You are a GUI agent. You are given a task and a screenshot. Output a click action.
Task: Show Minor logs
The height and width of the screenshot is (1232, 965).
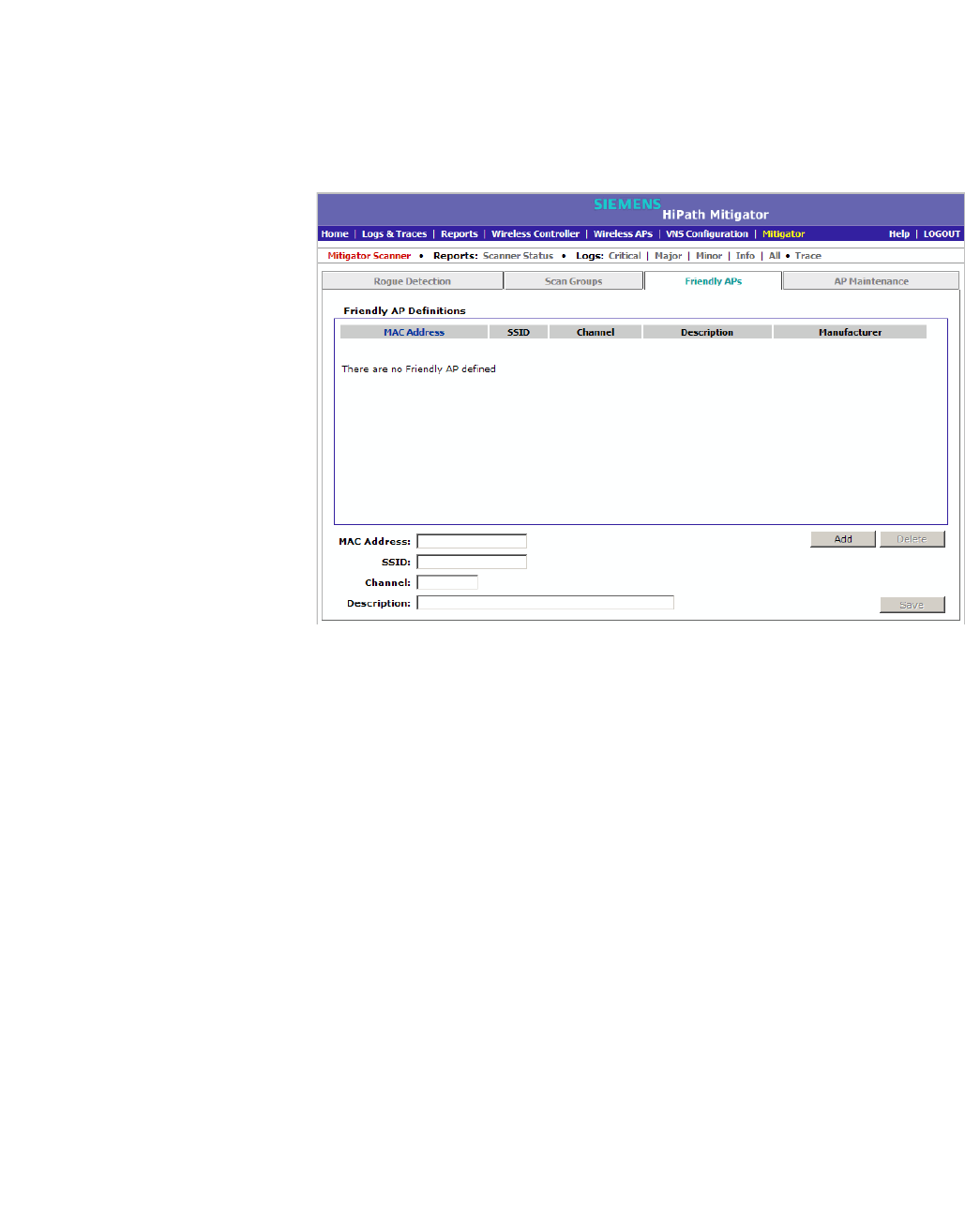coord(709,256)
